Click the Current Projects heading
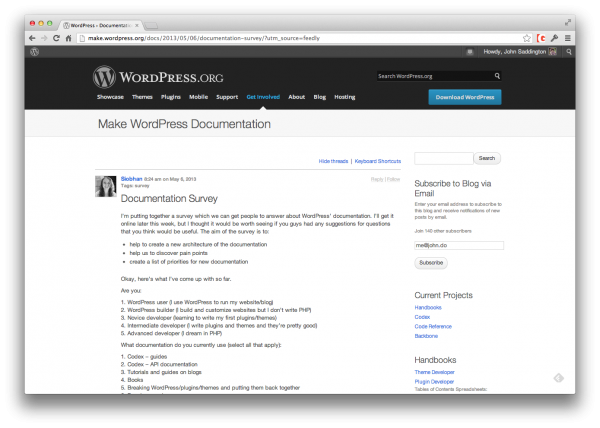600x428 pixels. 443,295
